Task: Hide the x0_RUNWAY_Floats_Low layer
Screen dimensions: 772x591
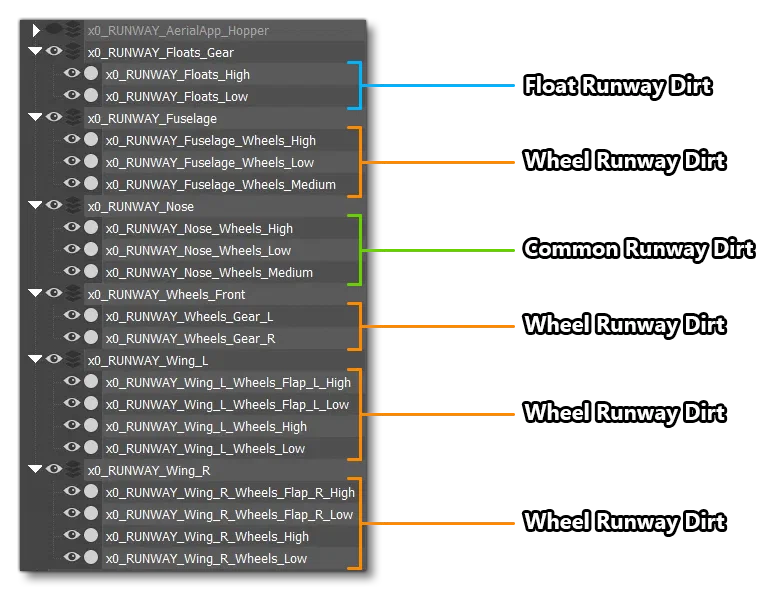Action: (72, 95)
